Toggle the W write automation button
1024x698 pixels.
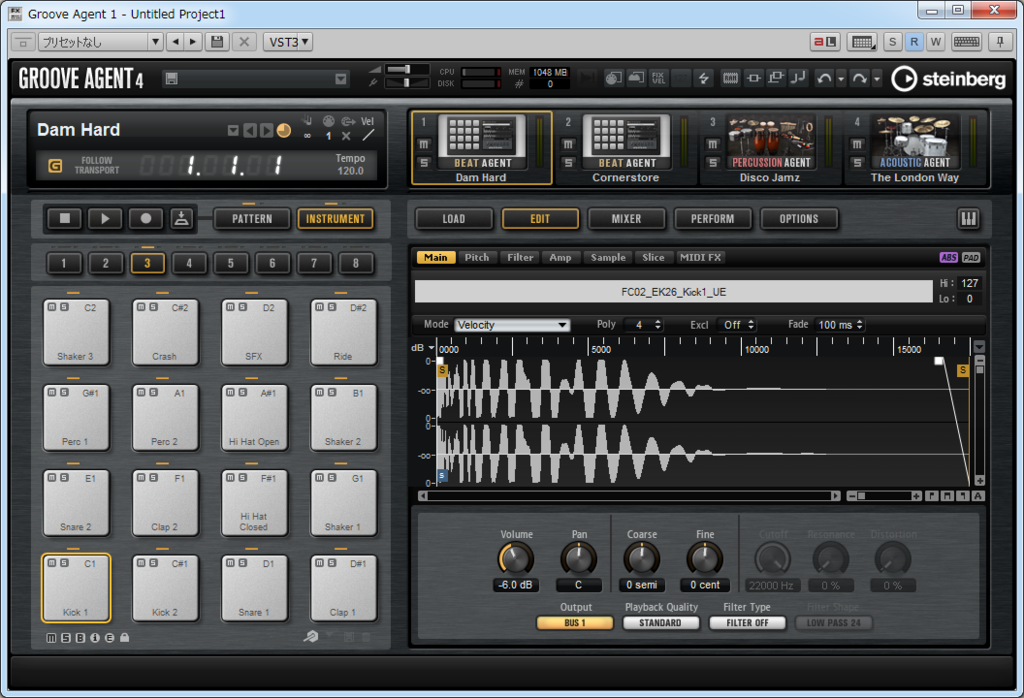point(936,42)
